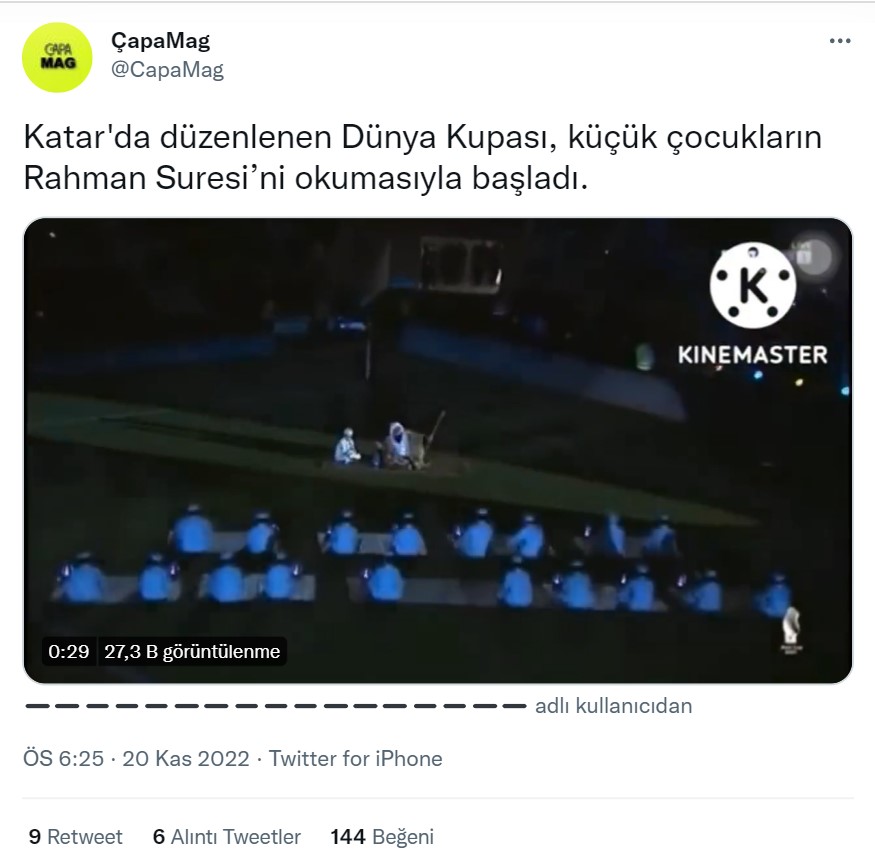Screen dimensions: 875x855
Task: Click the seated figures in video center
Action: [386, 446]
